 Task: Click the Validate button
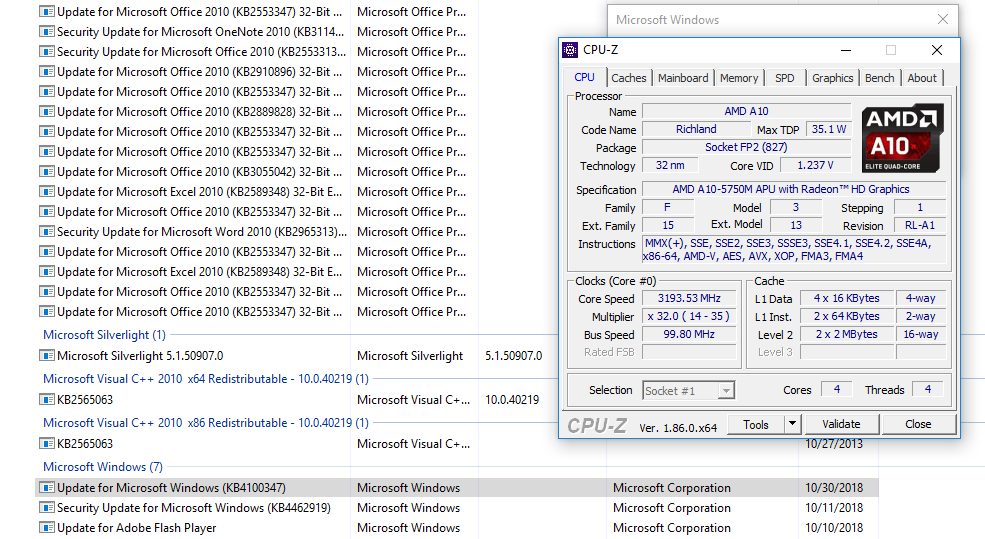point(841,425)
